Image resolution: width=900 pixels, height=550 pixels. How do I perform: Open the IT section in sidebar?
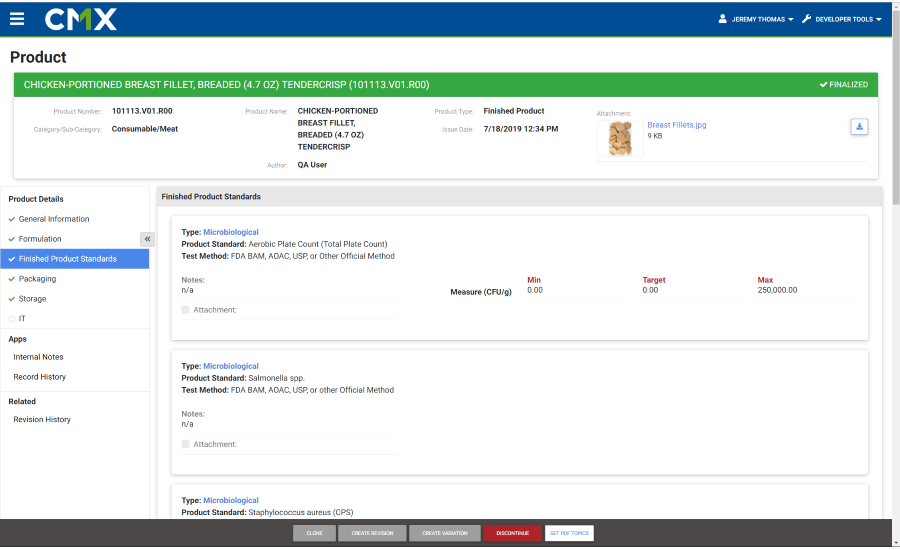pyautogui.click(x=22, y=319)
